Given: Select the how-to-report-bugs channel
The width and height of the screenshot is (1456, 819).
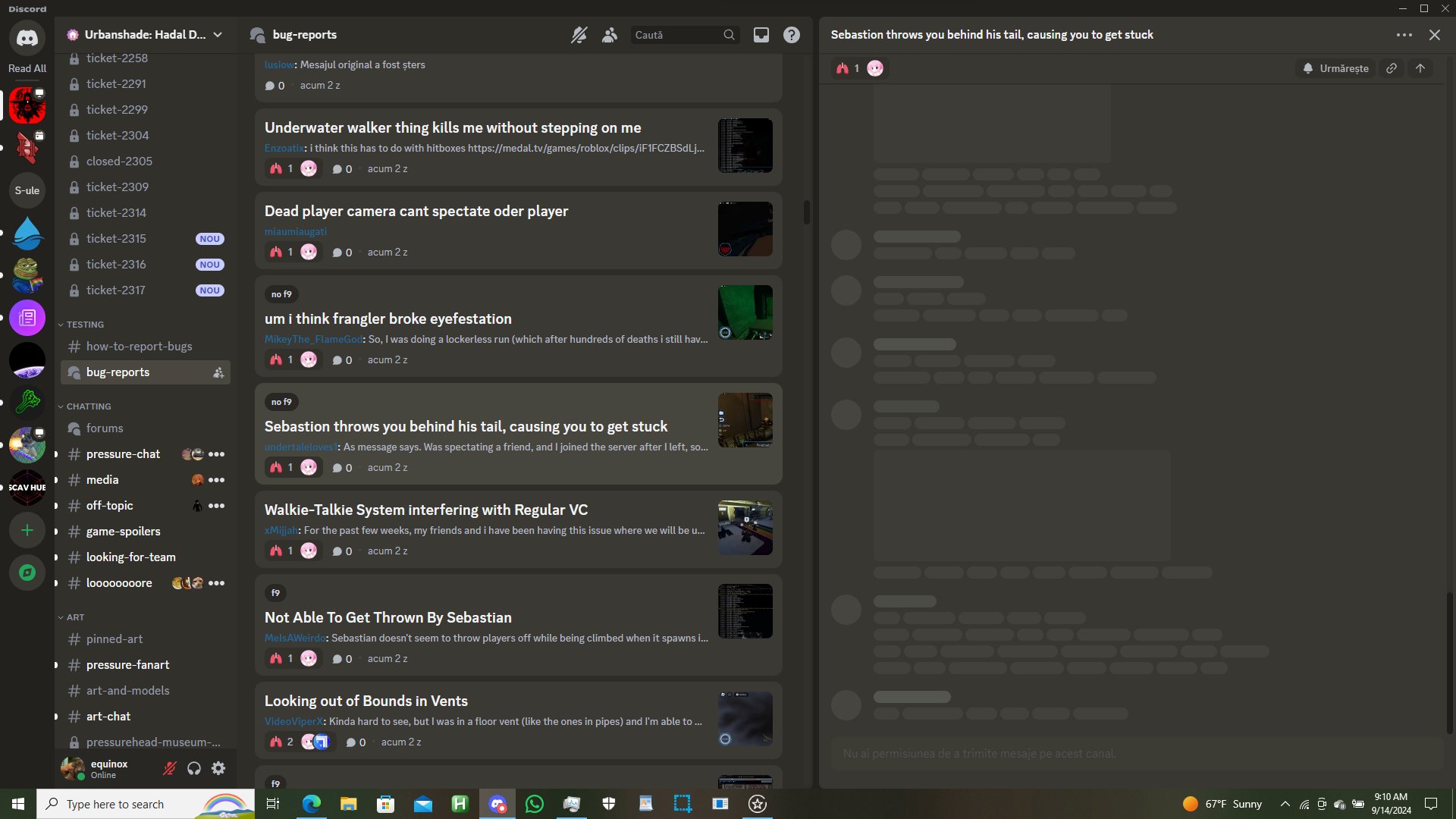Looking at the screenshot, I should click(139, 347).
